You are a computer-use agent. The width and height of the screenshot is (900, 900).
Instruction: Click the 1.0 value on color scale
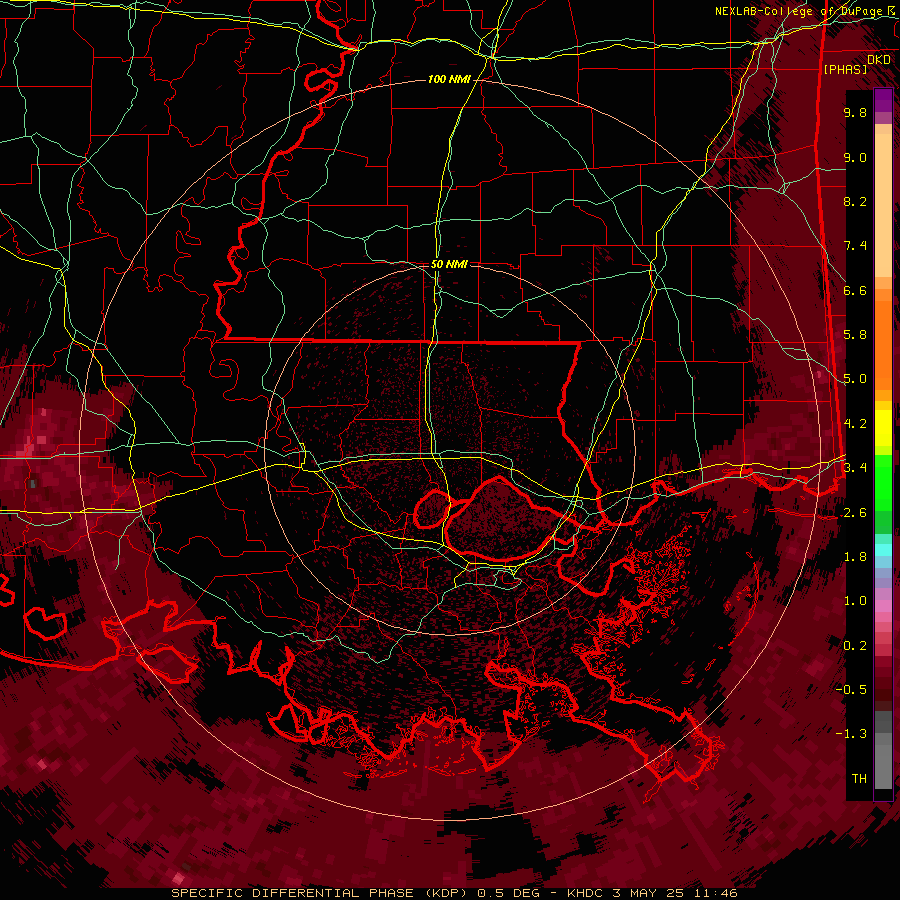855,601
